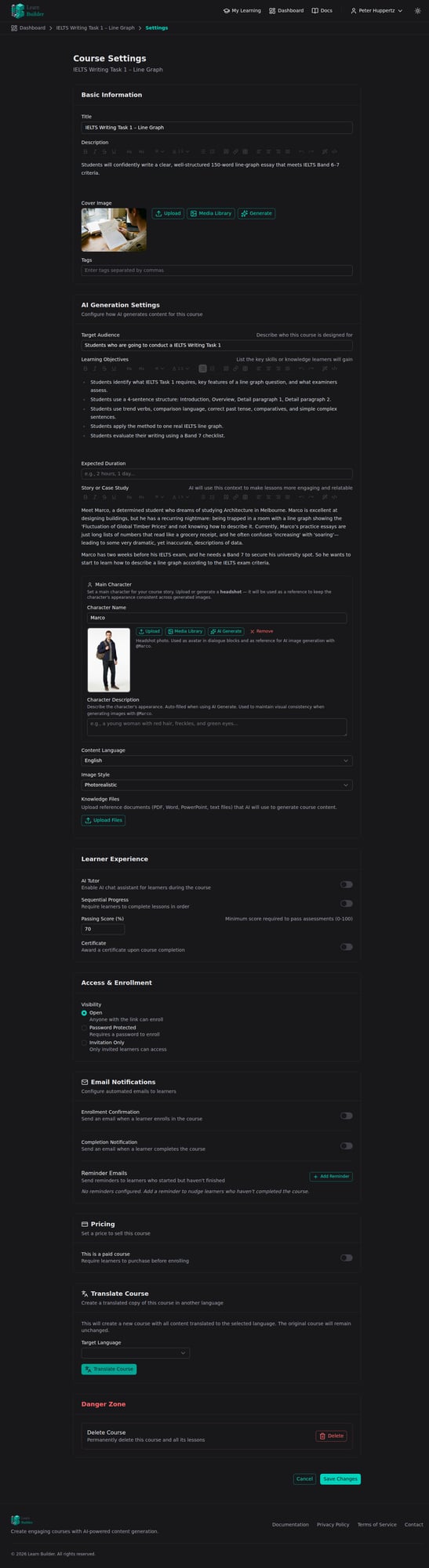
Task: Click the Save Changes button
Action: coord(340,1479)
